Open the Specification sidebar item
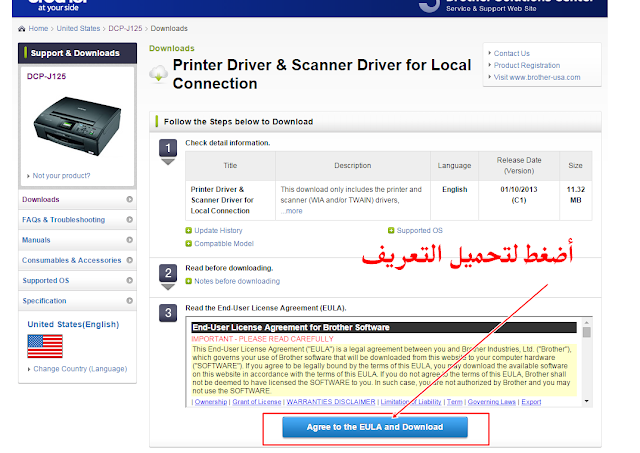This screenshot has width=640, height=453. click(x=78, y=301)
